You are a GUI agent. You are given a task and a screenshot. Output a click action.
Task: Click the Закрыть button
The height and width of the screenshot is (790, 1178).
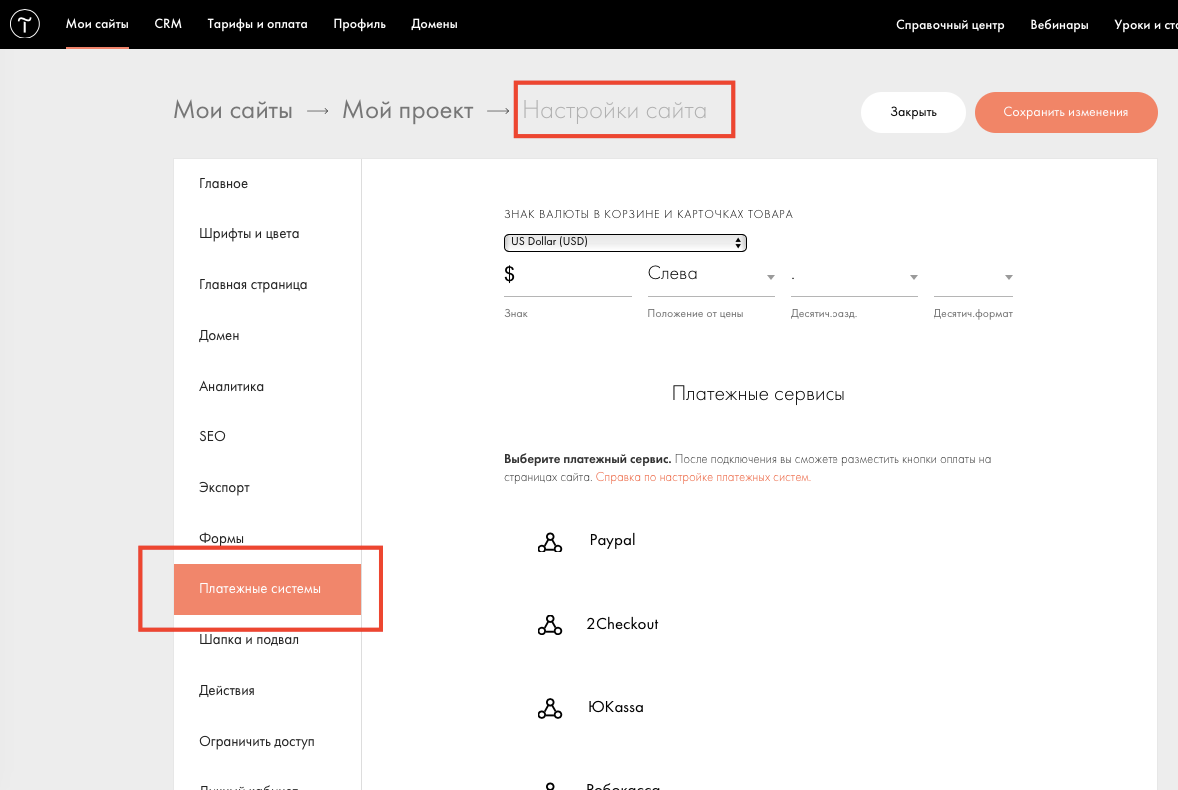914,112
